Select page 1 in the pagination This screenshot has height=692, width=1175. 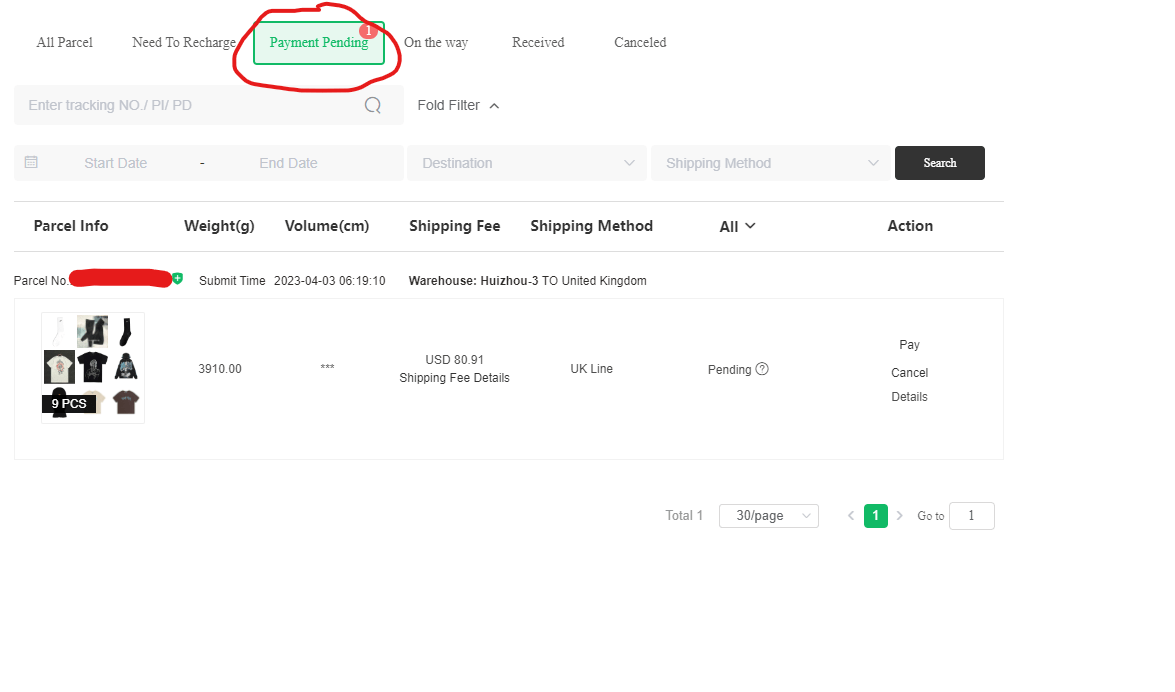coord(875,515)
